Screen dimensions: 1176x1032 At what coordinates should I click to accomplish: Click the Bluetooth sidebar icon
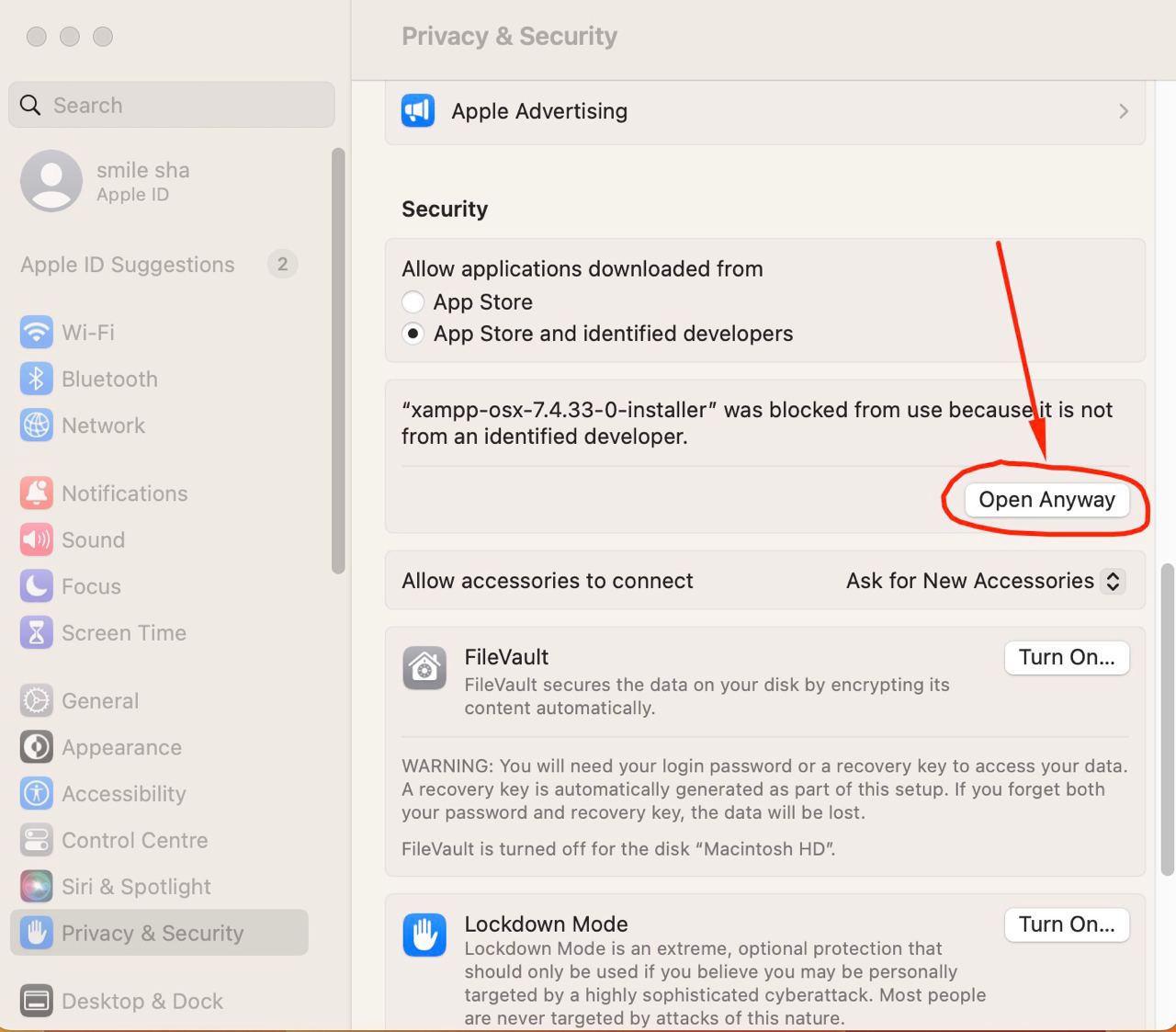tap(37, 379)
